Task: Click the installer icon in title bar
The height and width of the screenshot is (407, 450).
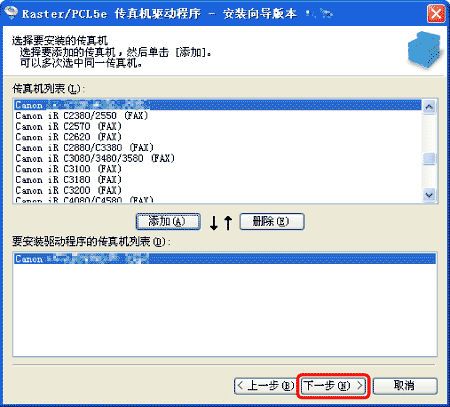Action: pos(11,13)
